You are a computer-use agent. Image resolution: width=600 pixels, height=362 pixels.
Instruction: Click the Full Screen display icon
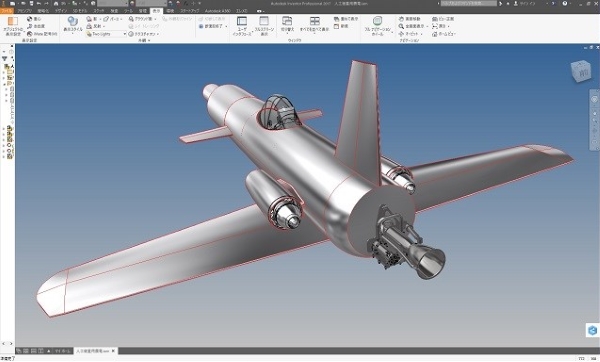coord(264,21)
